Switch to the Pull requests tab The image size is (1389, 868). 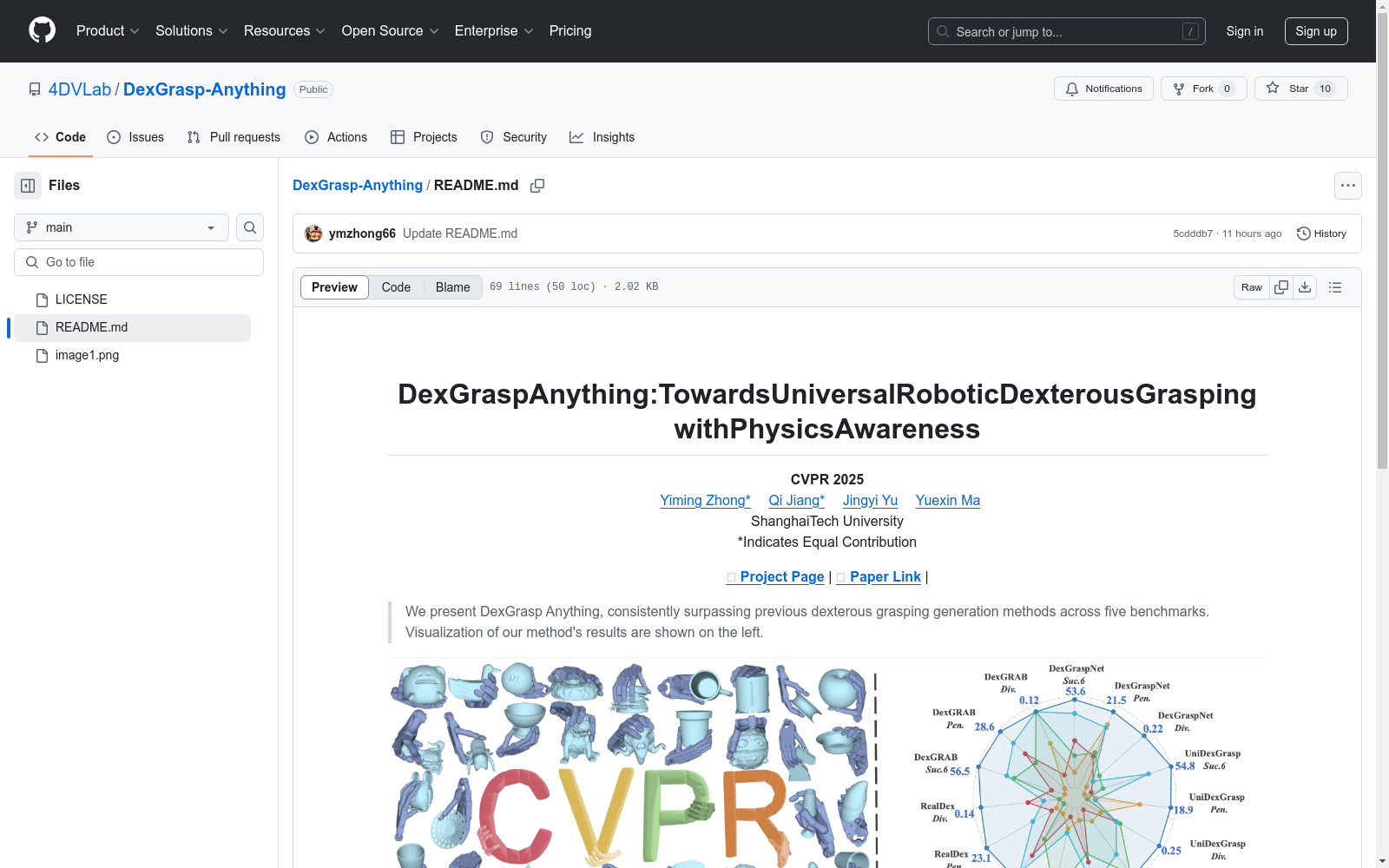[x=233, y=136]
